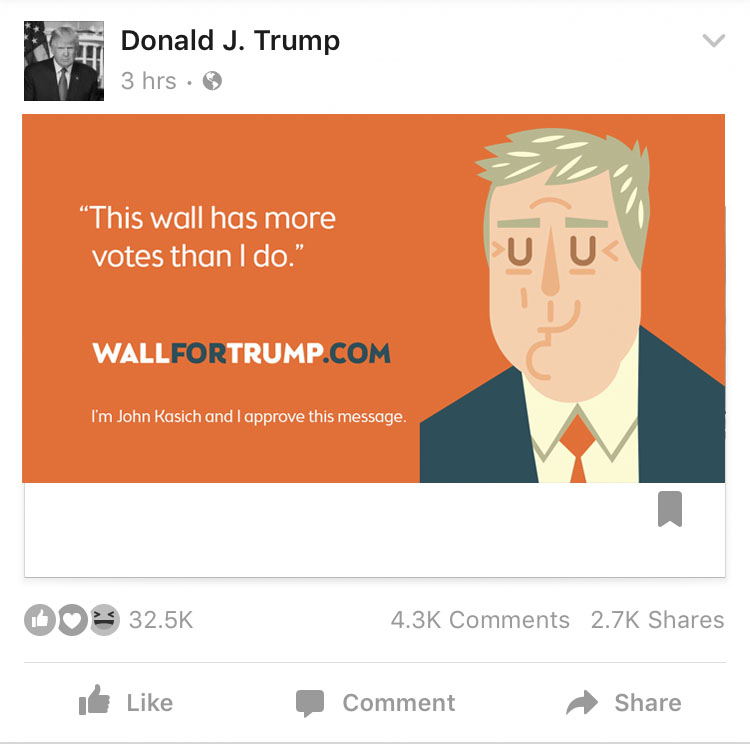
Task: Open the Donald J. Trump profile name
Action: 230,40
